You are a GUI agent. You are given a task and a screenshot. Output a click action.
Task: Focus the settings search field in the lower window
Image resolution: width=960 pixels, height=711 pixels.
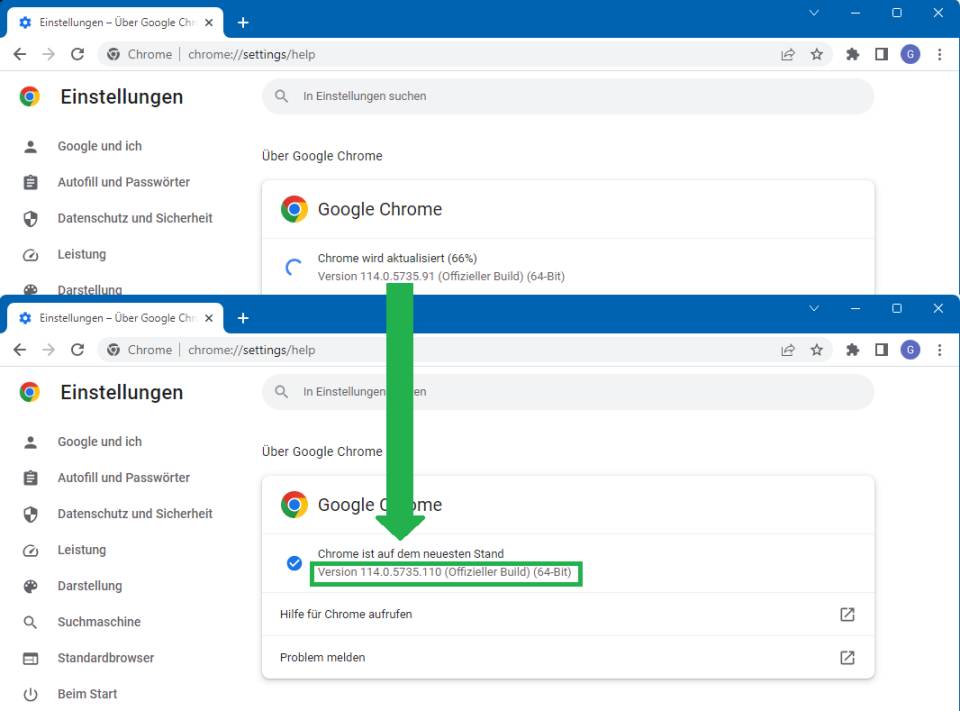(568, 391)
